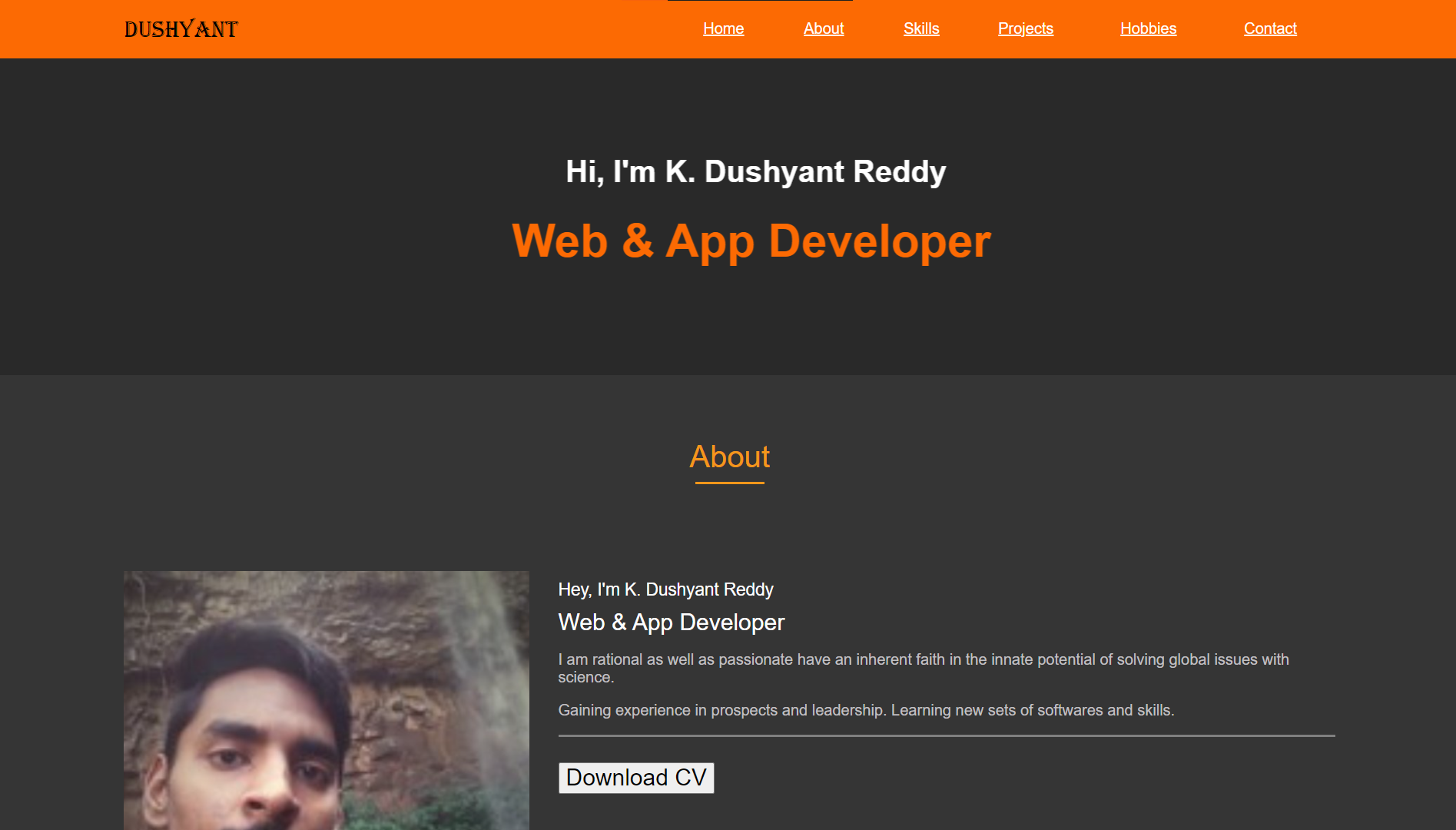Click the DUSHYANT logo text
The width and height of the screenshot is (1456, 830).
[181, 29]
